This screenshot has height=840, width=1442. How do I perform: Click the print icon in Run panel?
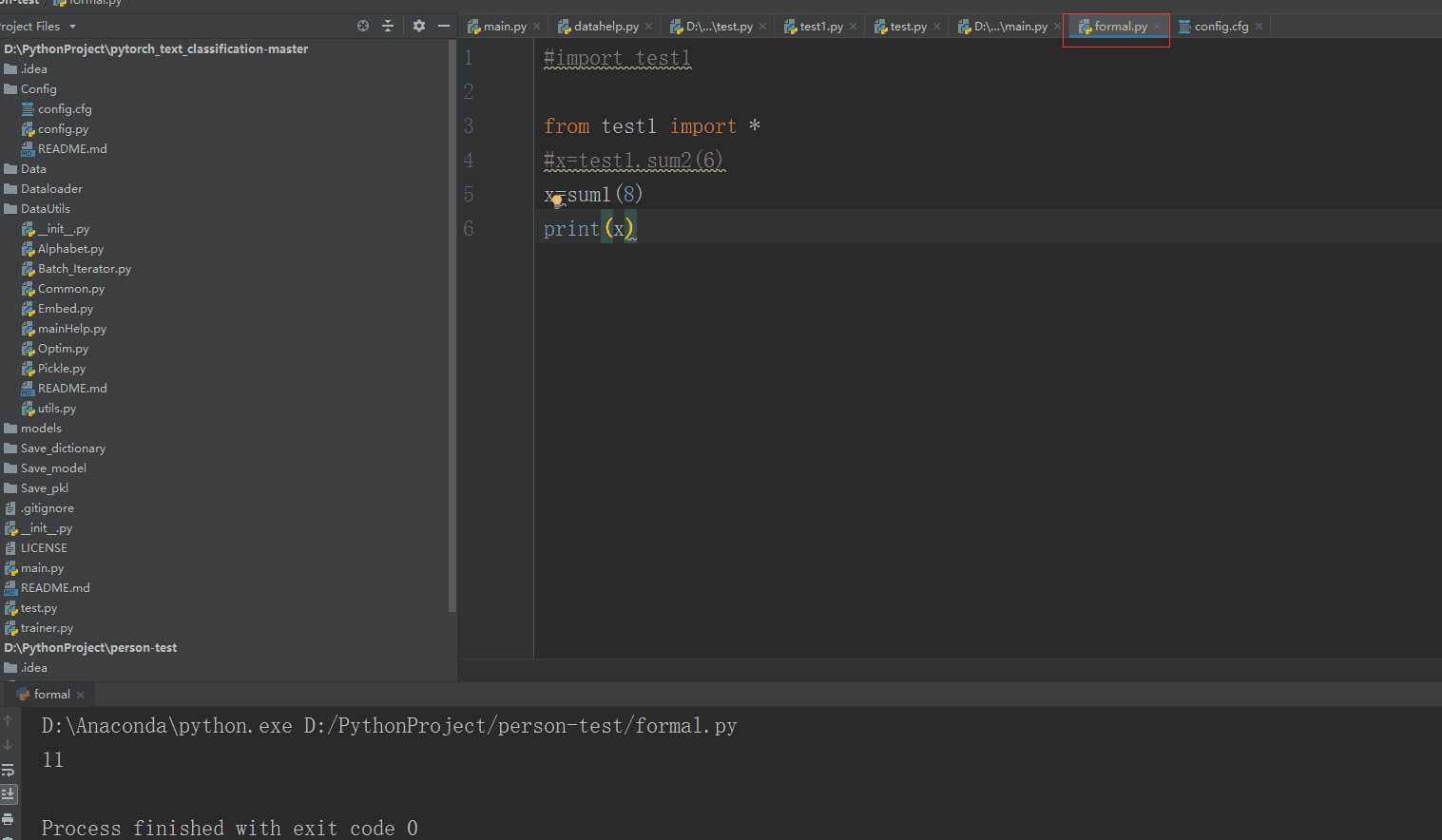click(x=8, y=819)
